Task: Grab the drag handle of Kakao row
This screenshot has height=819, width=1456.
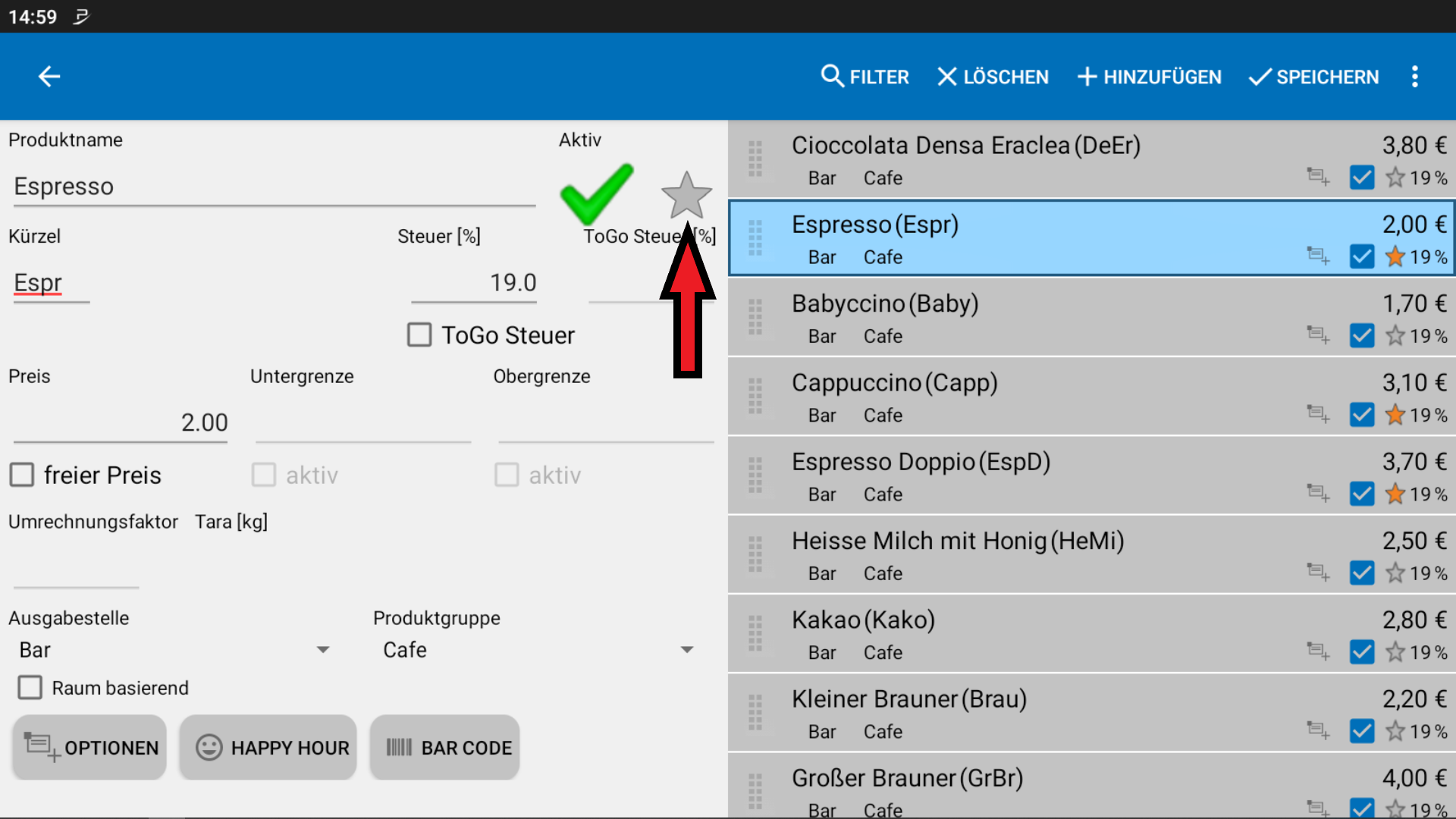Action: (755, 634)
